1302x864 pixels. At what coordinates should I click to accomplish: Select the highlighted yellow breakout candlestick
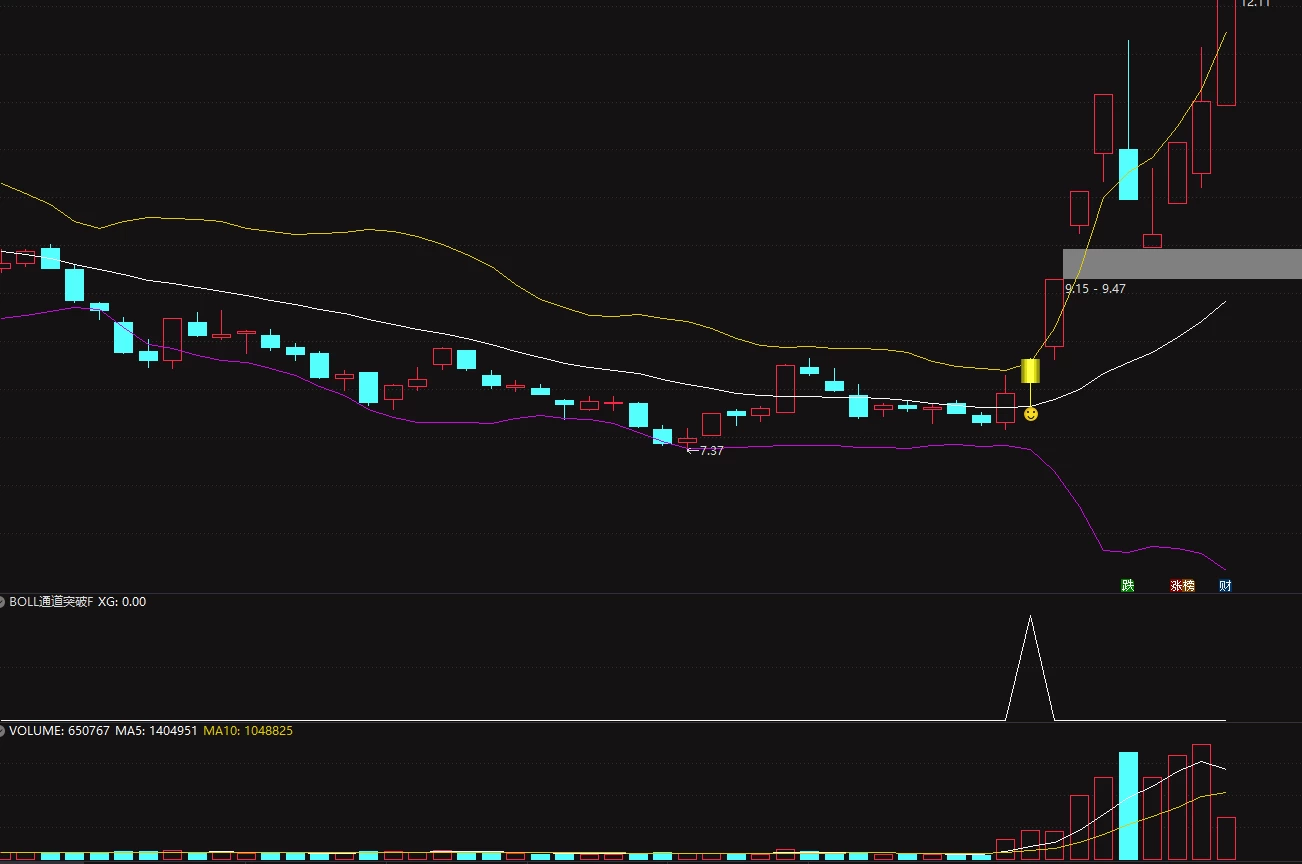point(1030,371)
